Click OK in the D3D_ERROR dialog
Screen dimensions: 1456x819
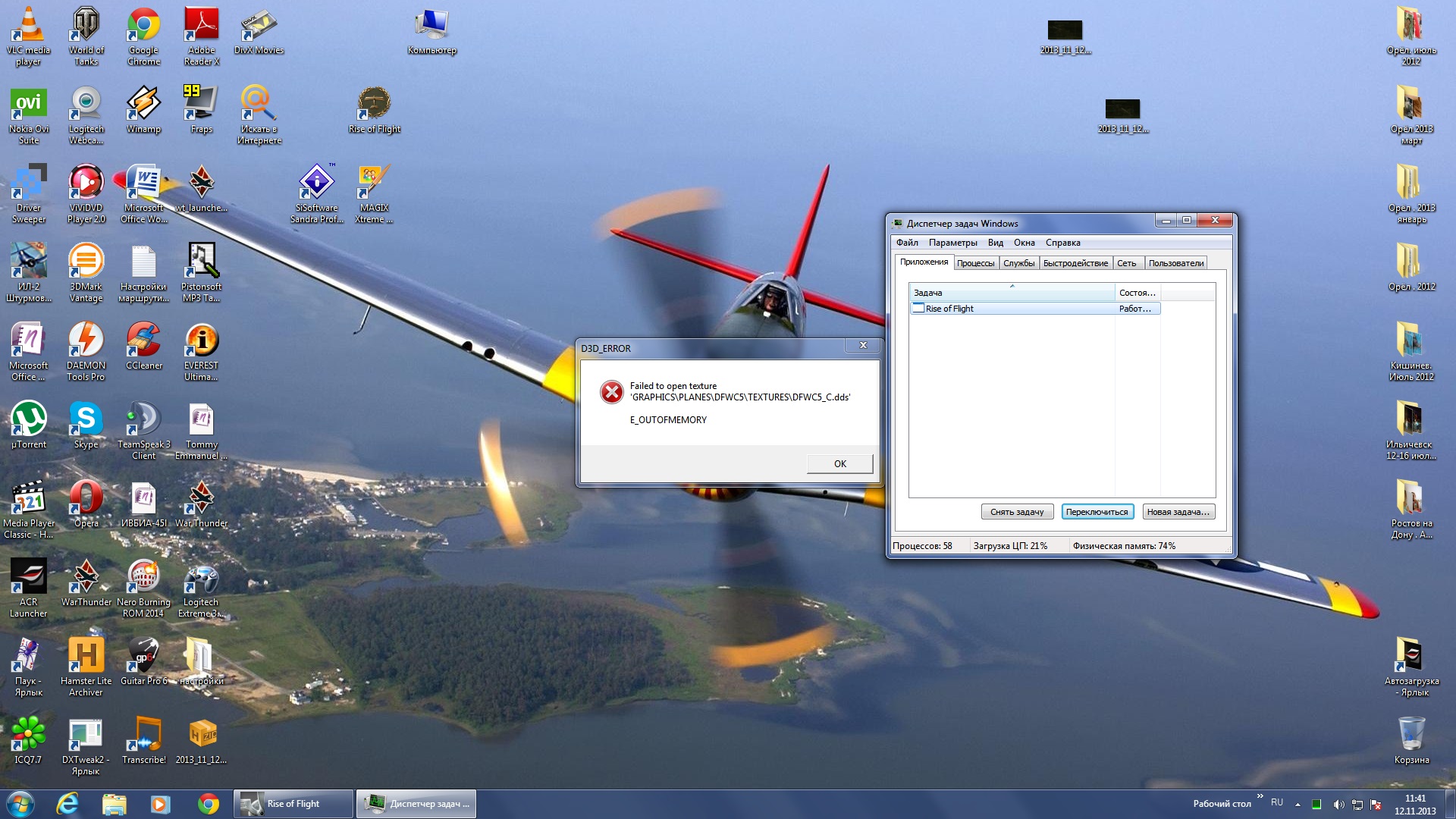tap(839, 463)
